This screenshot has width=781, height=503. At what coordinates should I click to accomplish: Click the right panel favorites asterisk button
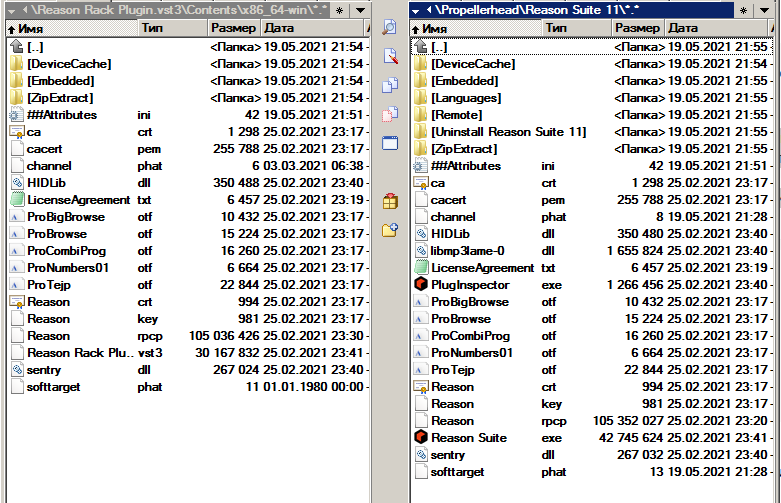pyautogui.click(x=744, y=10)
